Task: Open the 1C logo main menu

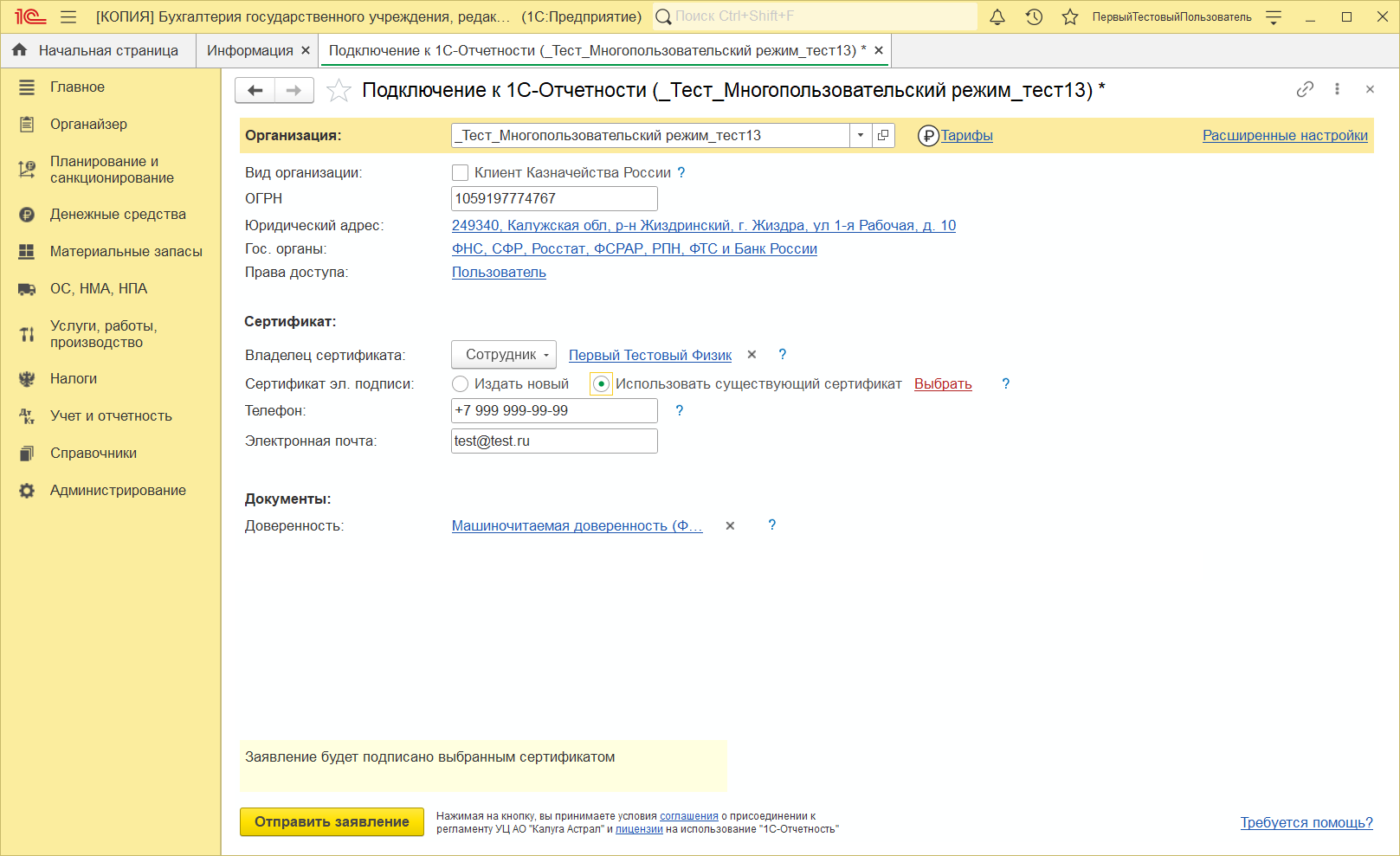Action: point(29,16)
